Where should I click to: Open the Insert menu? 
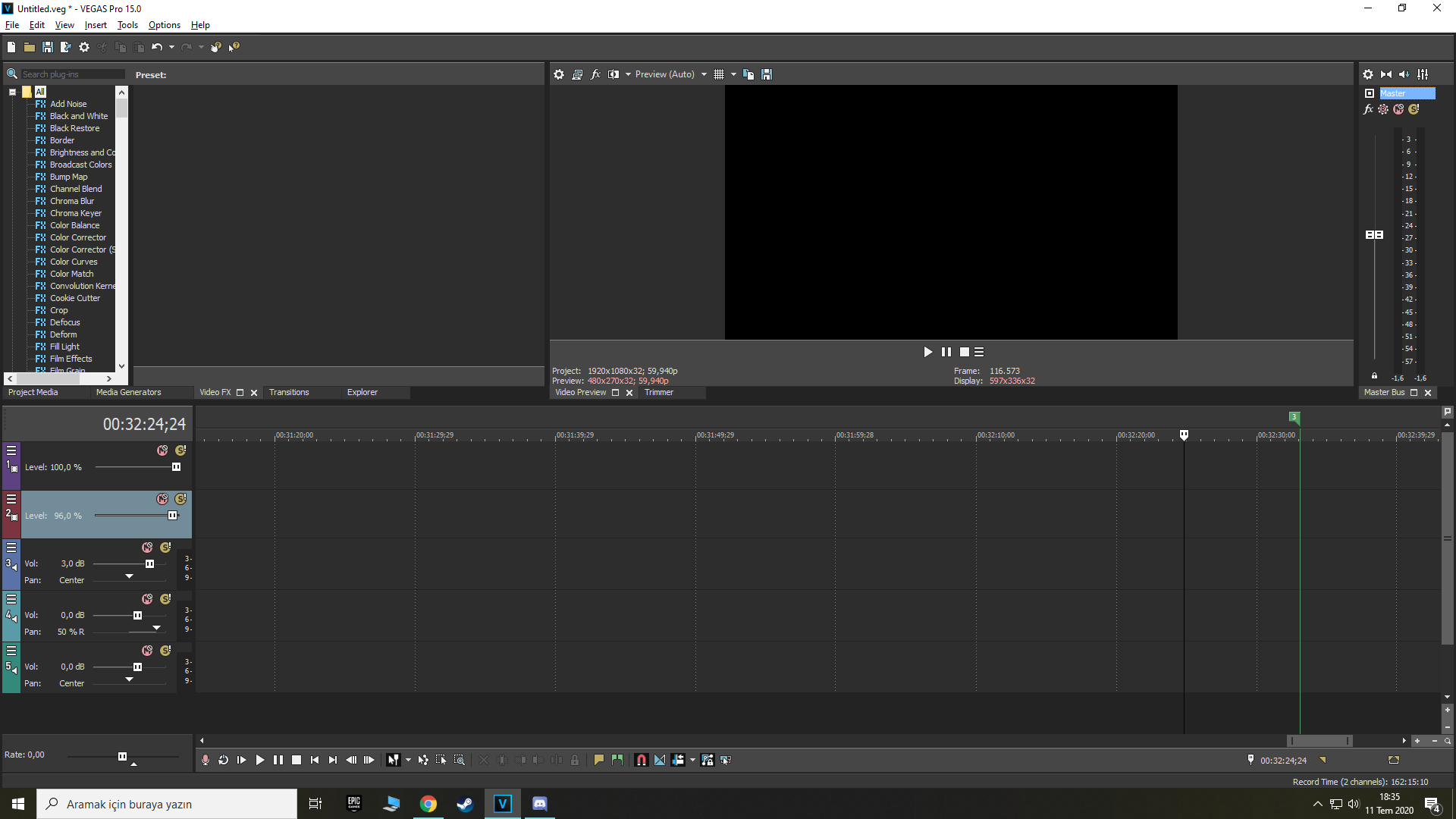tap(96, 25)
